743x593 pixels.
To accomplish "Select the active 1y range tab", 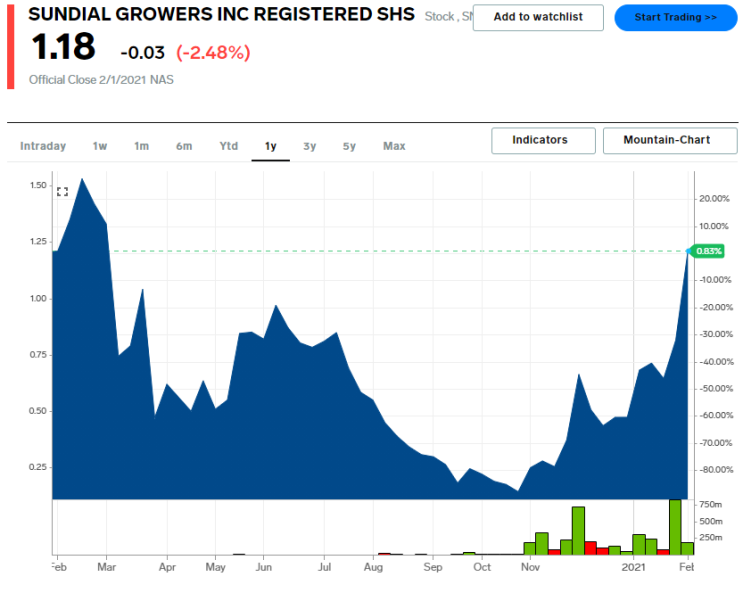I will 271,146.
